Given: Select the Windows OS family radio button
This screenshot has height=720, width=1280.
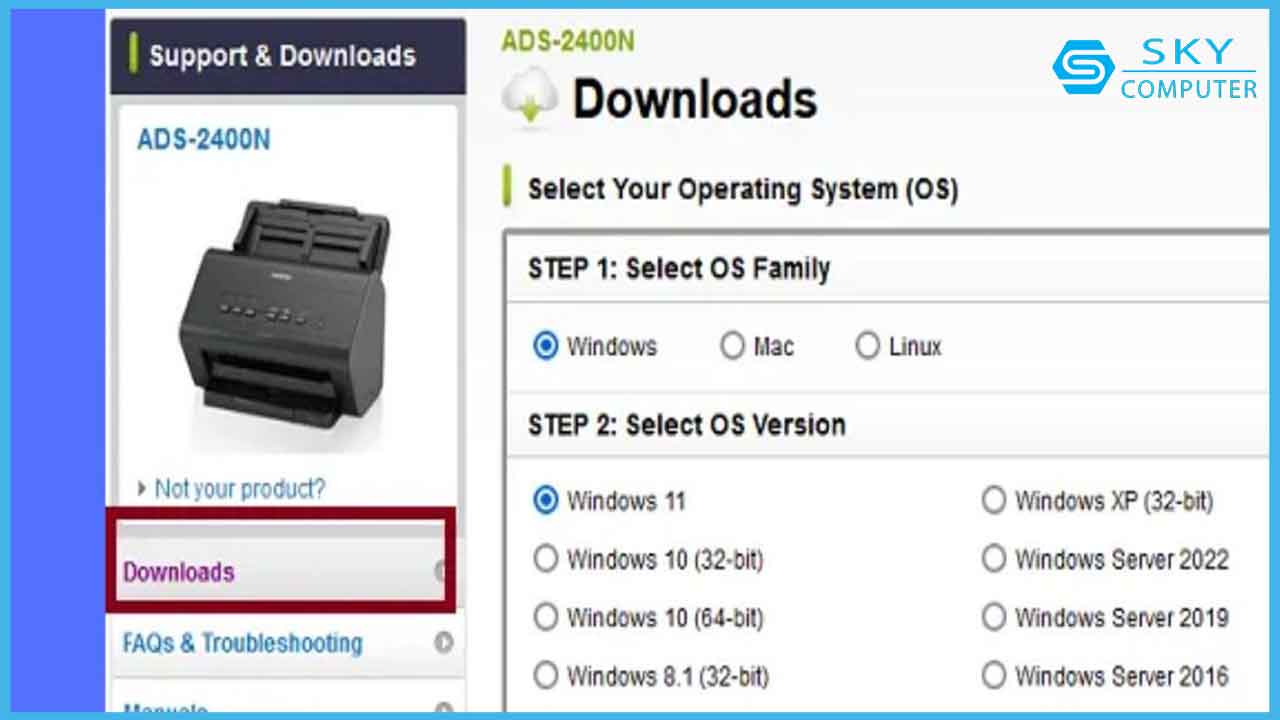Looking at the screenshot, I should (546, 347).
